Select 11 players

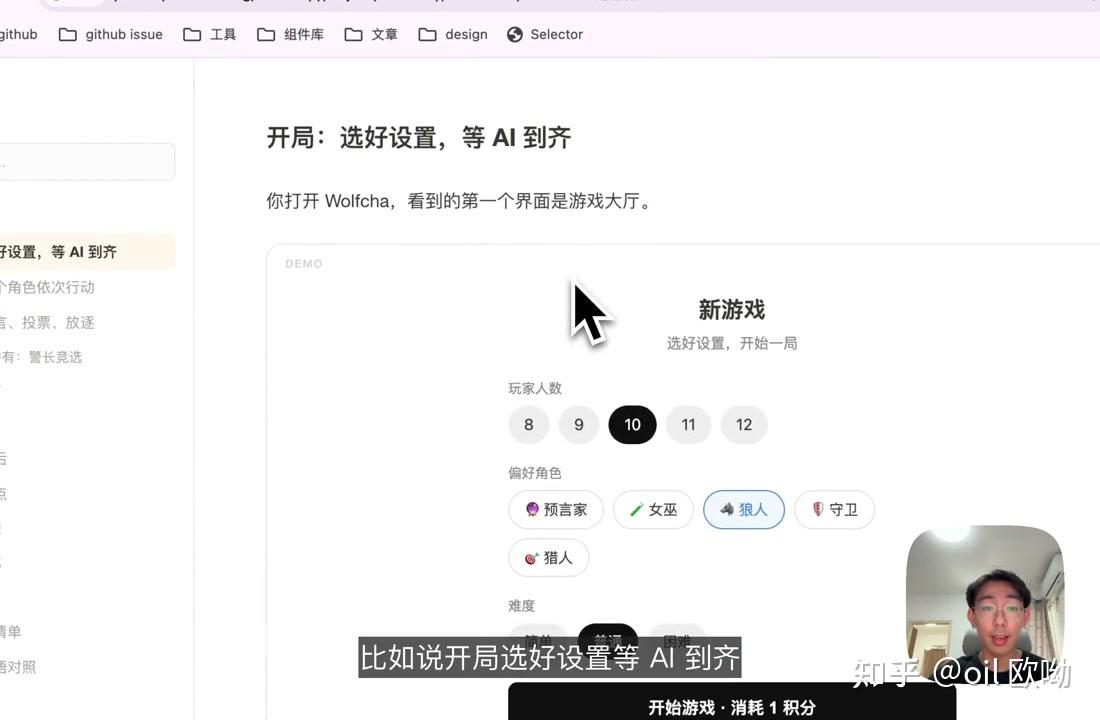click(688, 425)
